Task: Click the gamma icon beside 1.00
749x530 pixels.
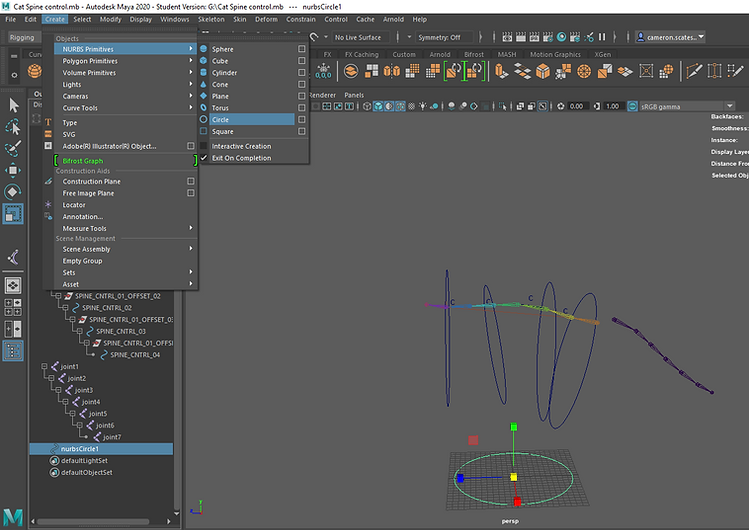Action: (x=597, y=106)
